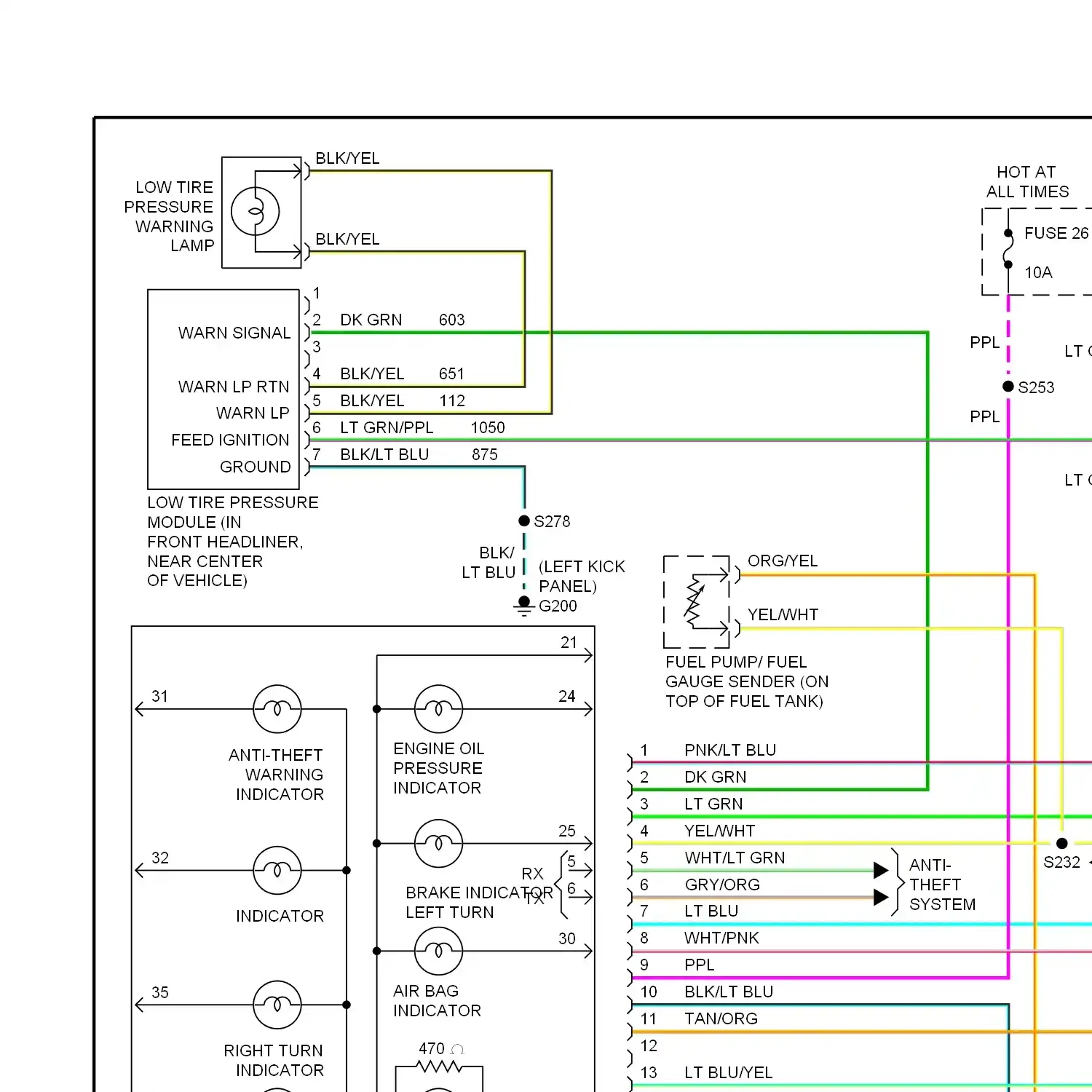Click the GRY/ORG anti-theft arrowhead
The image size is (1092, 1092).
(x=881, y=897)
